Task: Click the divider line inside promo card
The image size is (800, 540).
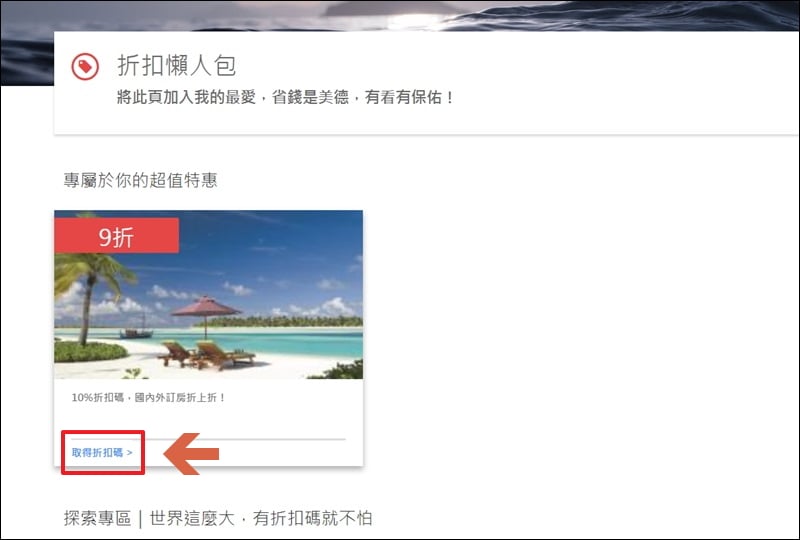Action: (208, 439)
